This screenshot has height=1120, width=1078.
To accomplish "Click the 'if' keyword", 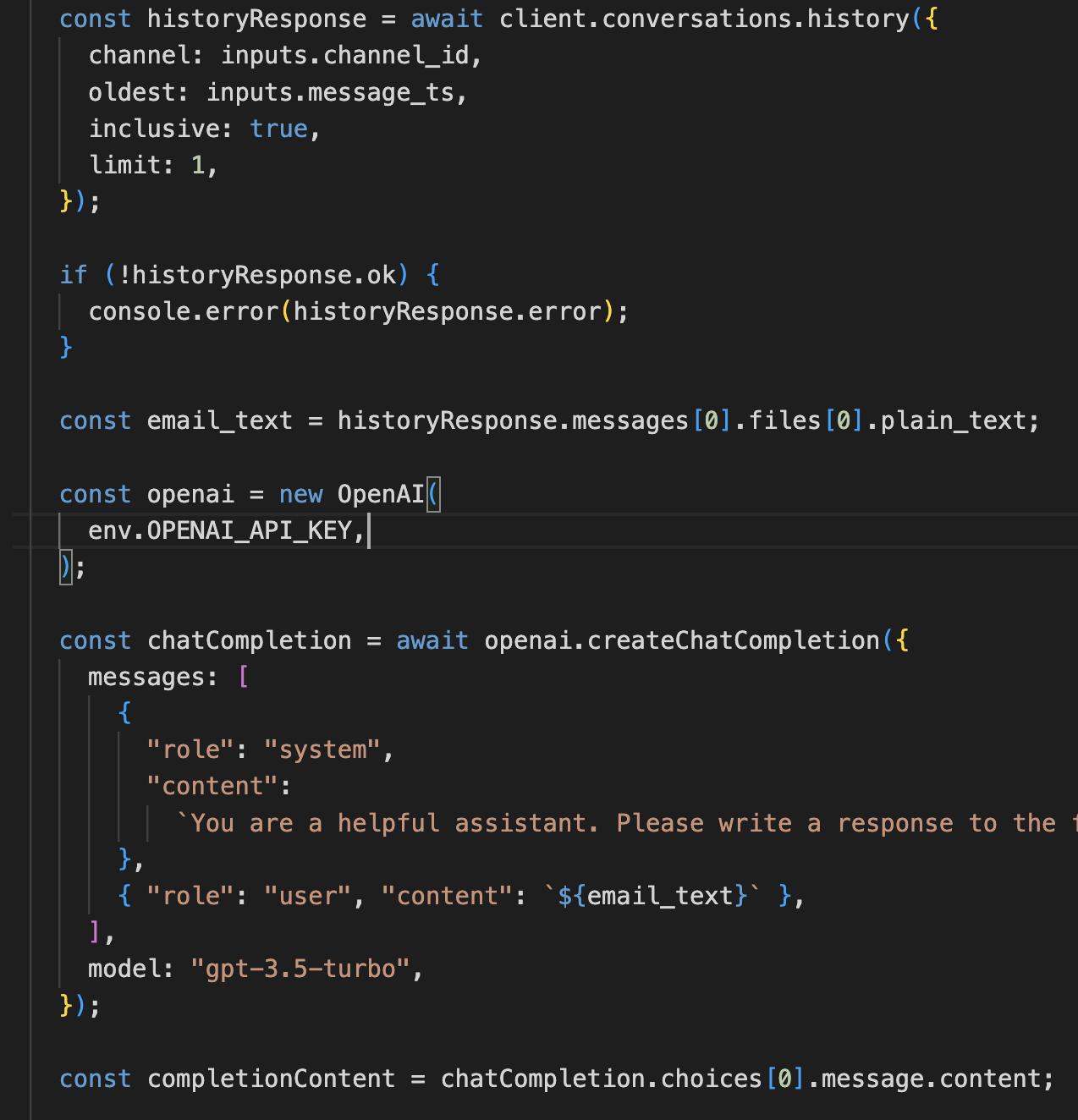I will (73, 275).
